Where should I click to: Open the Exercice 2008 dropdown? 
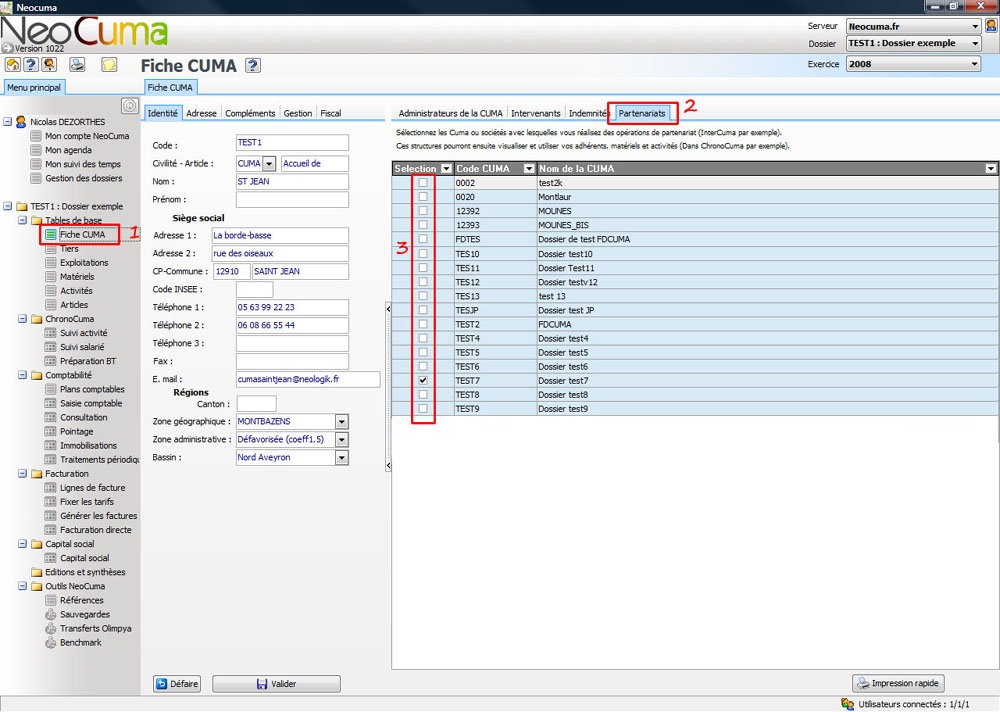[974, 64]
